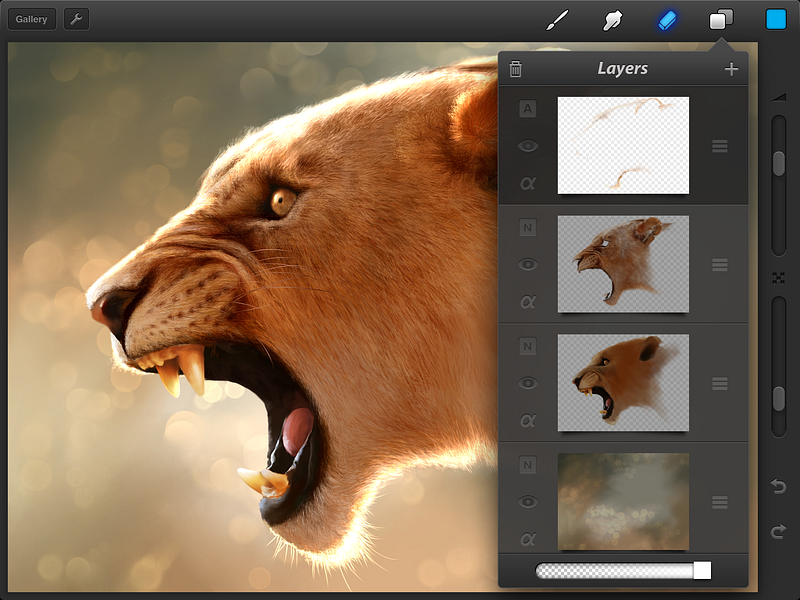Image resolution: width=800 pixels, height=600 pixels.
Task: Open blend mode N of background layer
Action: pyautogui.click(x=528, y=465)
